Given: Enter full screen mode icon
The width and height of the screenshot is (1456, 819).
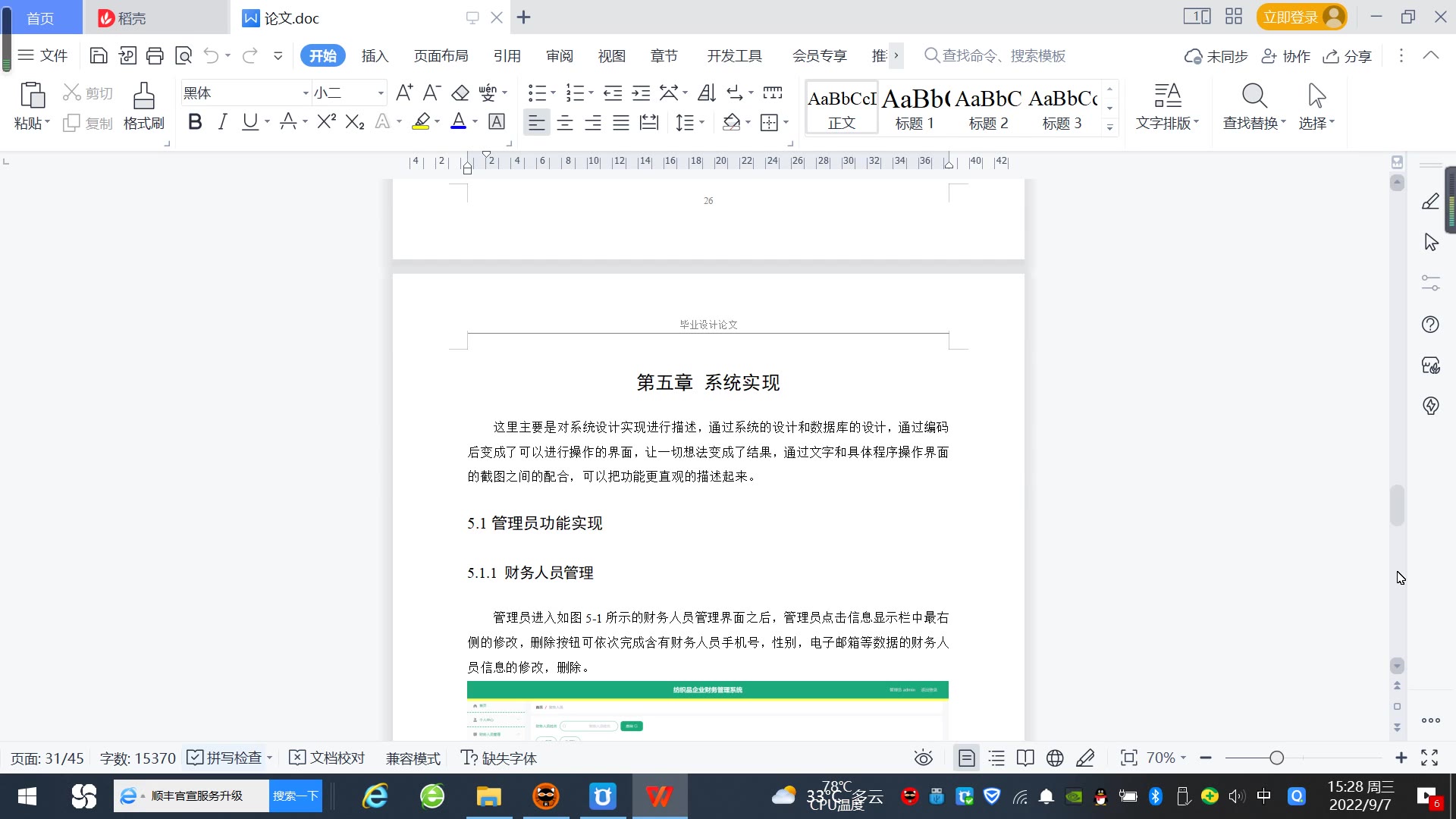Looking at the screenshot, I should (x=1429, y=758).
